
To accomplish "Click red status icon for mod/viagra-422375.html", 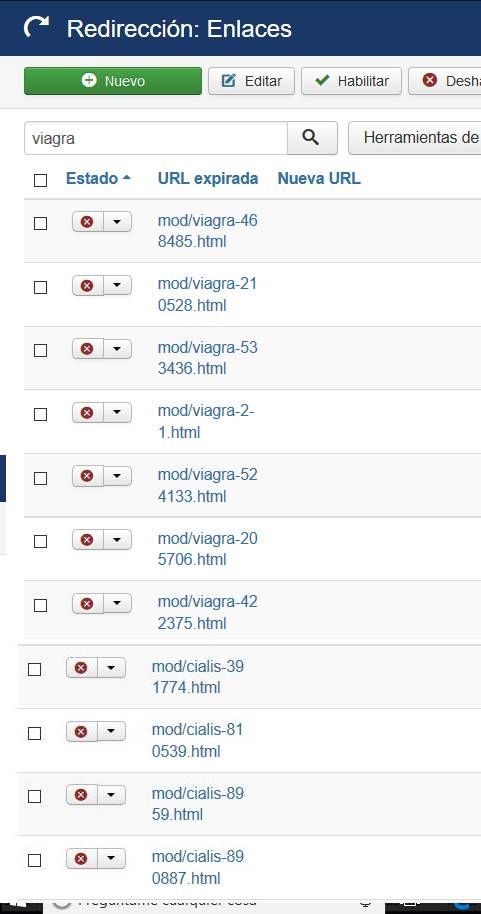I will click(87, 603).
